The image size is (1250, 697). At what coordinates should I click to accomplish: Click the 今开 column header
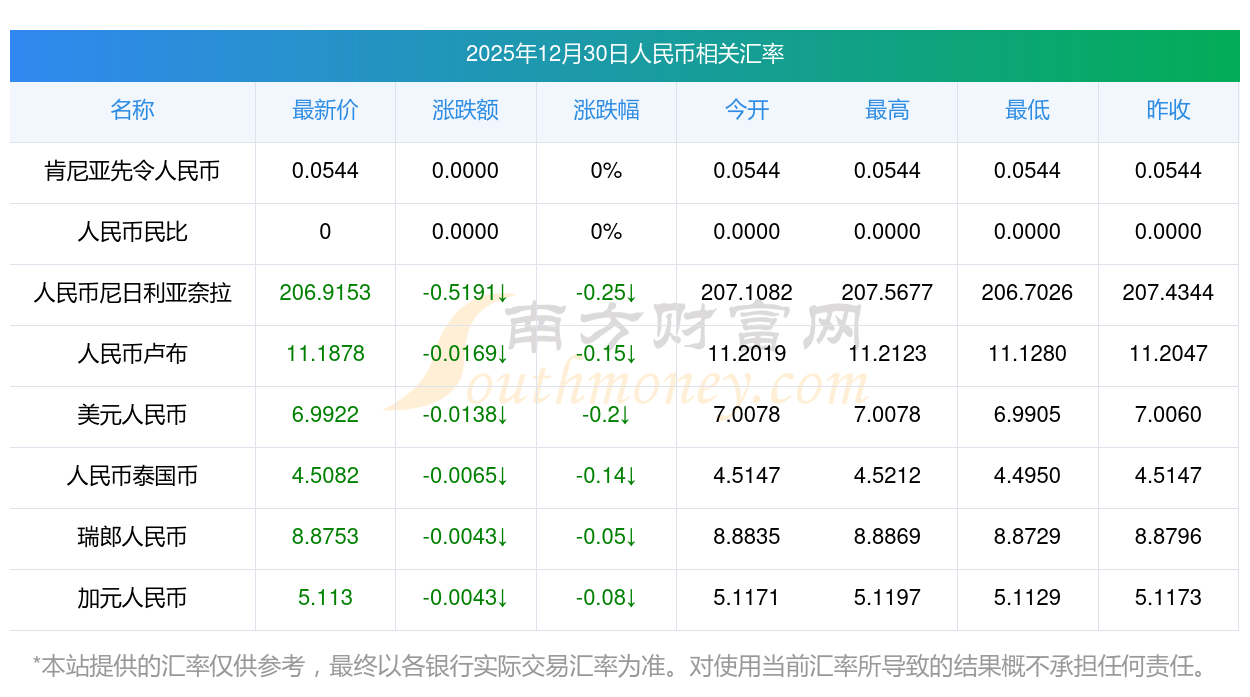pos(746,110)
